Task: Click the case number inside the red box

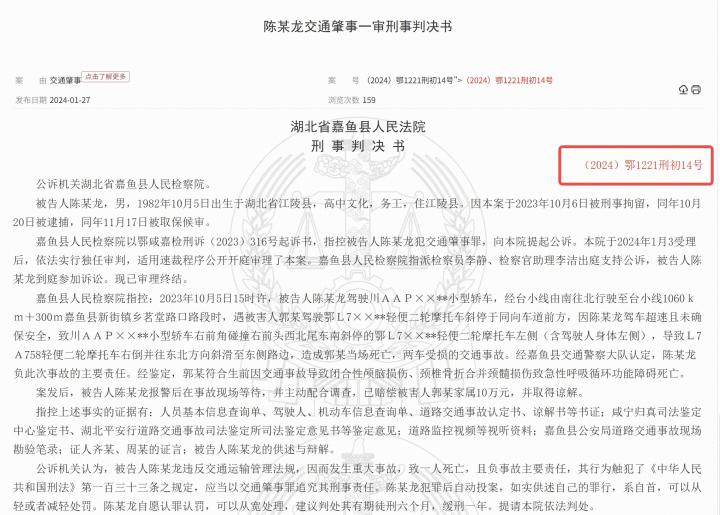Action: (x=641, y=165)
